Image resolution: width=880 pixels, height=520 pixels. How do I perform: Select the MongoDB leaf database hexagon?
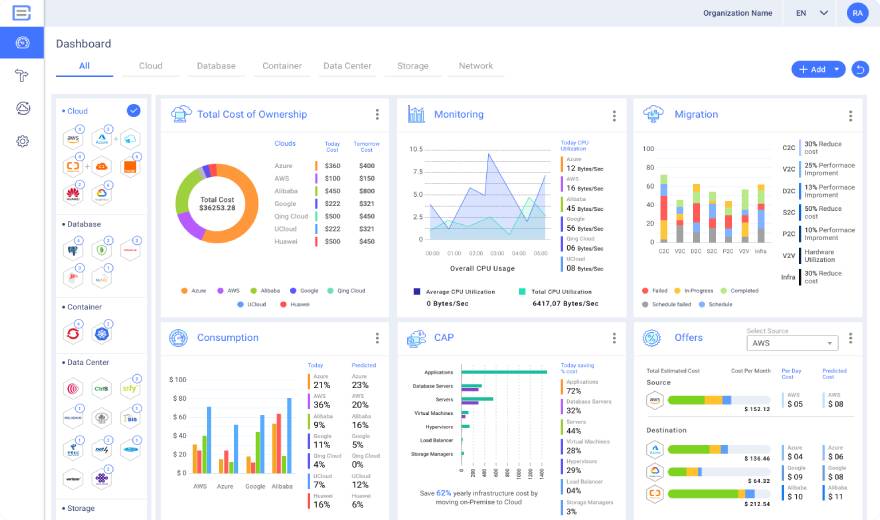[102, 250]
